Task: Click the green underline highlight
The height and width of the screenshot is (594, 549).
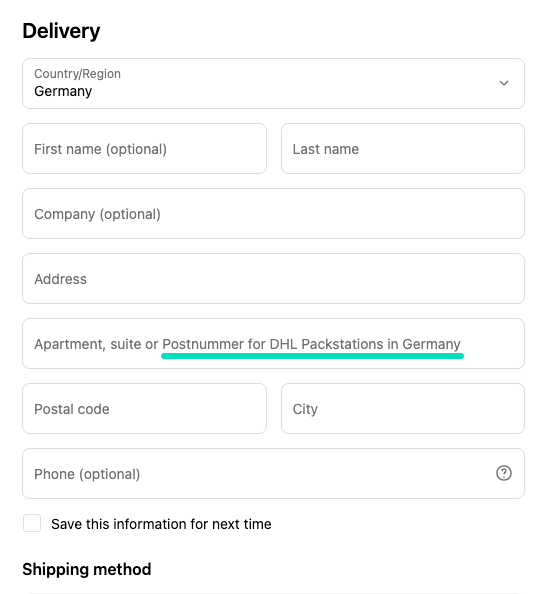Action: tap(312, 356)
